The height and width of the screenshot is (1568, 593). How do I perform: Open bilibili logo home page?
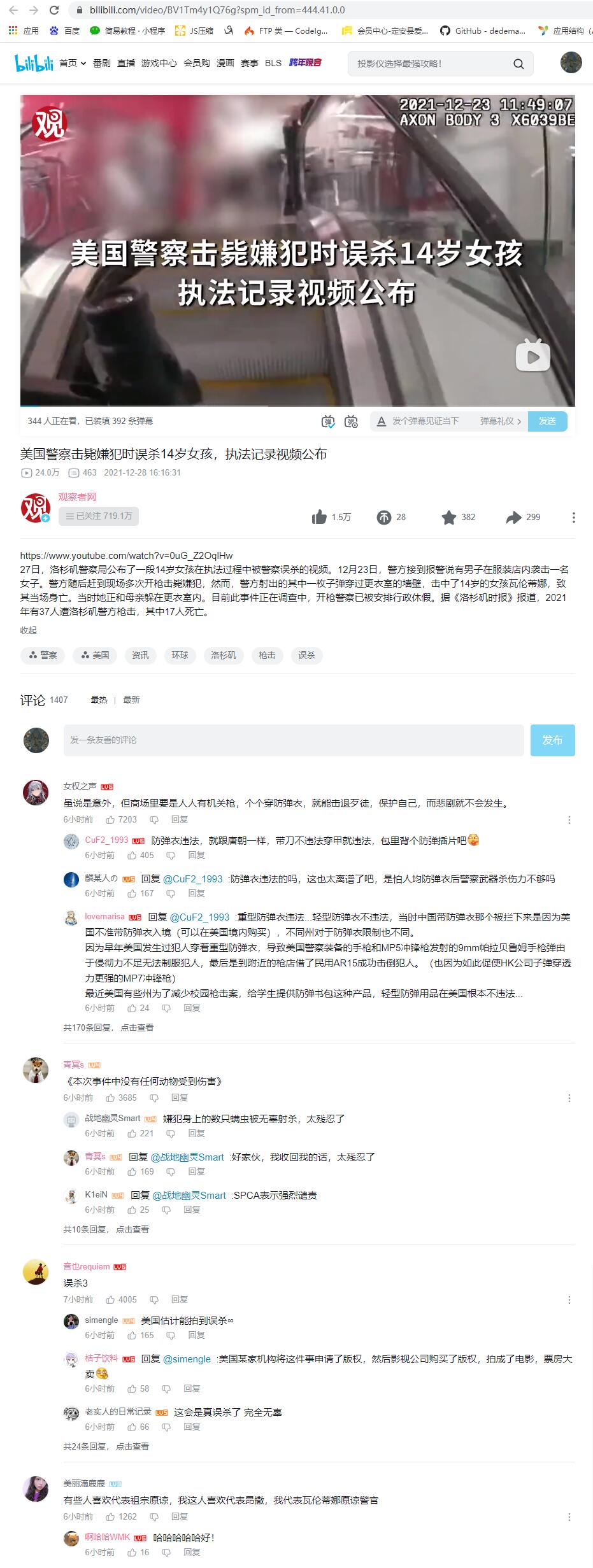click(34, 63)
